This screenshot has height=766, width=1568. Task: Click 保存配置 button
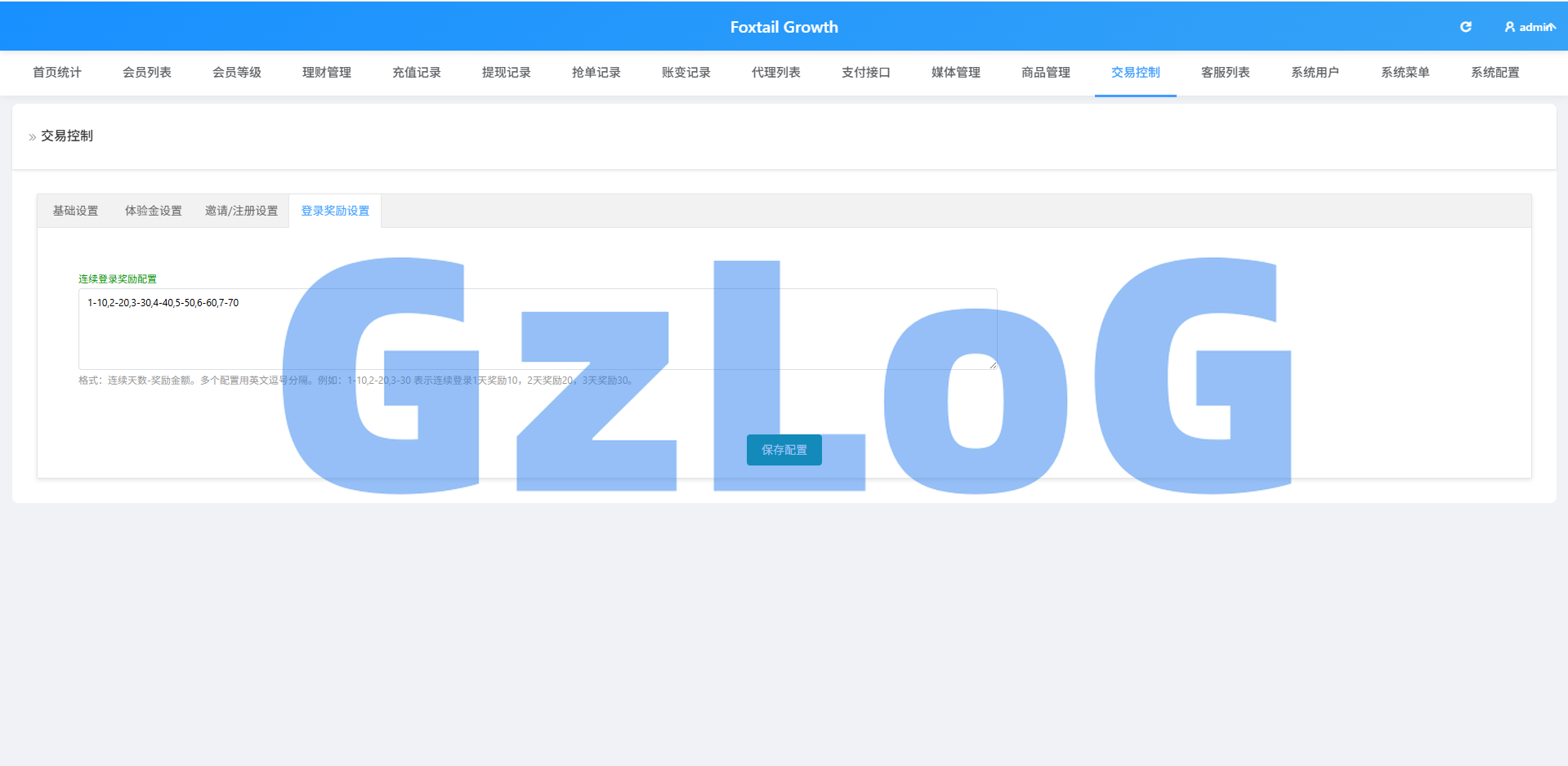[784, 450]
